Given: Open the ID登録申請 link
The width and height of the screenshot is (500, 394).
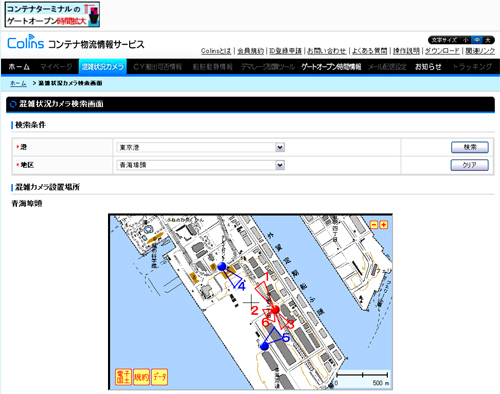Looking at the screenshot, I should pos(285,51).
